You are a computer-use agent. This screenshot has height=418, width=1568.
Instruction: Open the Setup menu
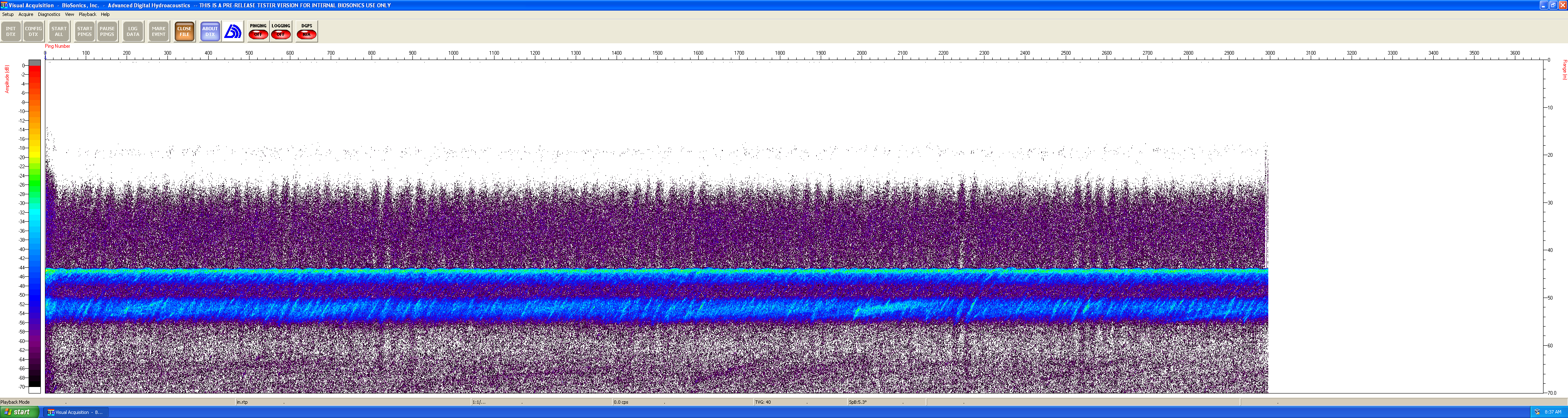coord(8,14)
